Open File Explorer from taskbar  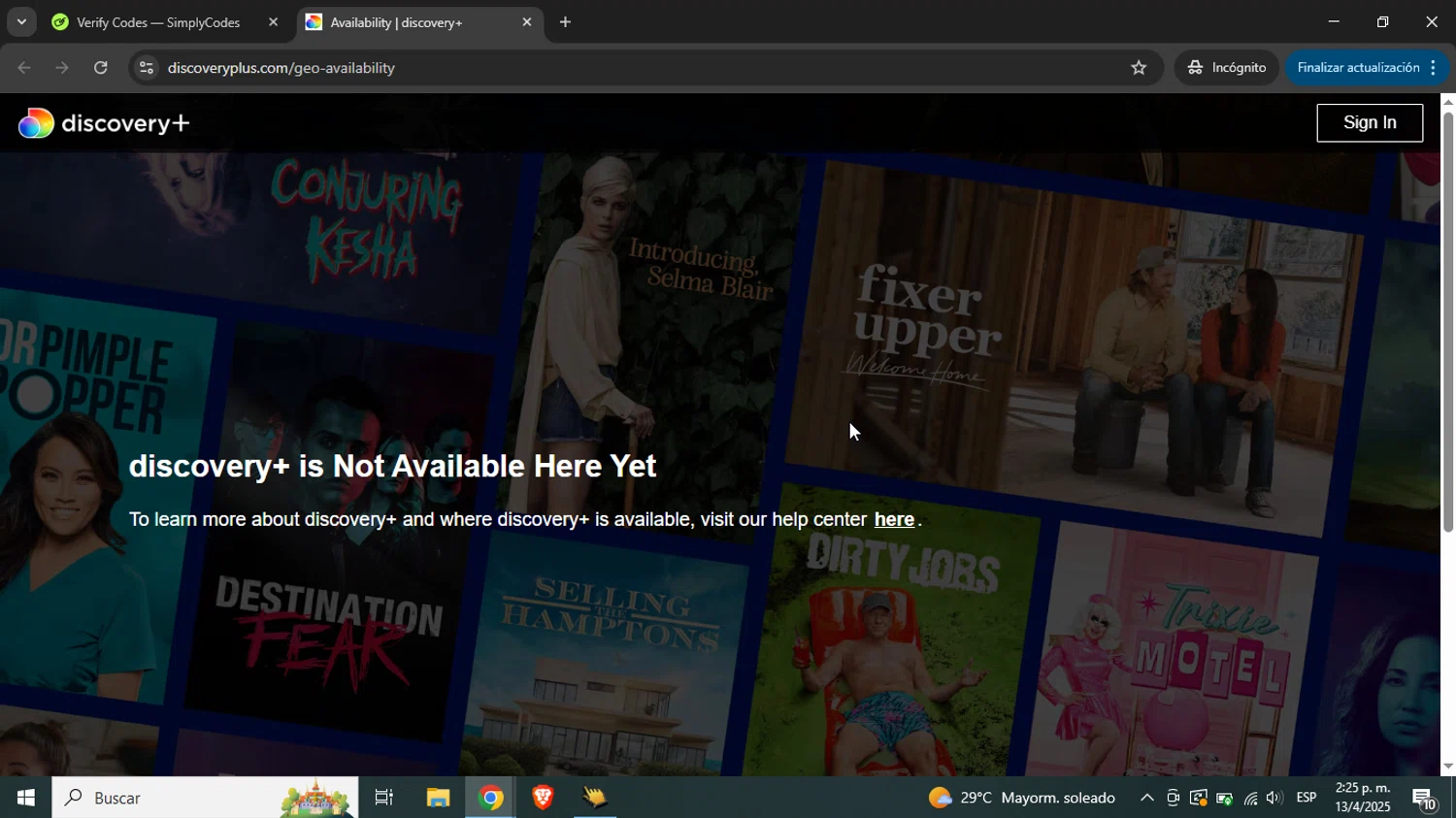click(438, 798)
